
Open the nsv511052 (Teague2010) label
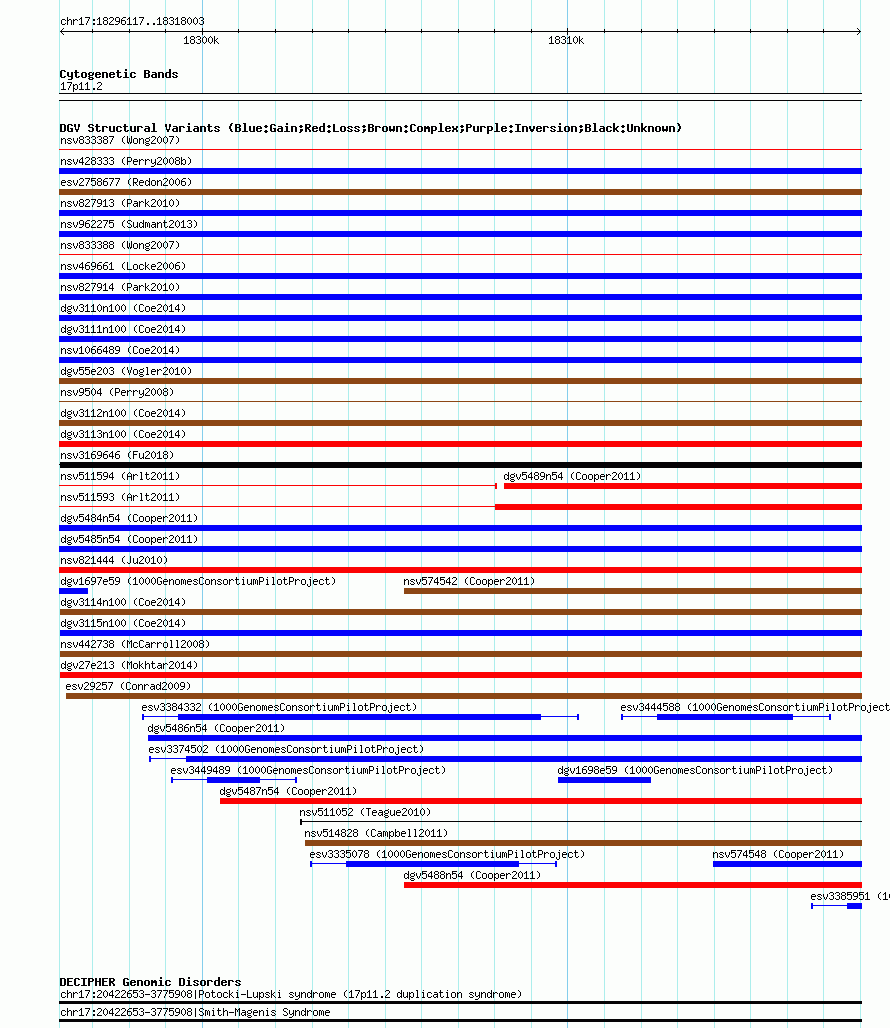click(x=365, y=812)
